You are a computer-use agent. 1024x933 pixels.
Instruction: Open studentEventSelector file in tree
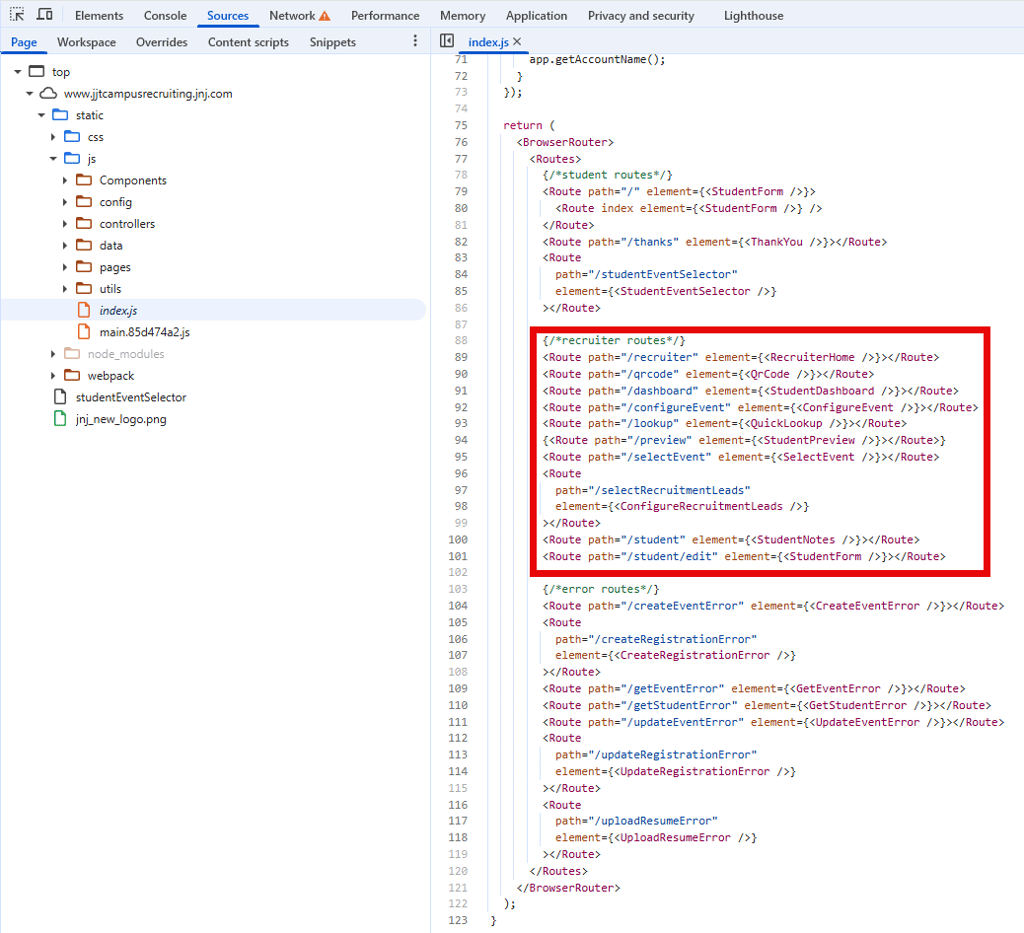[131, 397]
